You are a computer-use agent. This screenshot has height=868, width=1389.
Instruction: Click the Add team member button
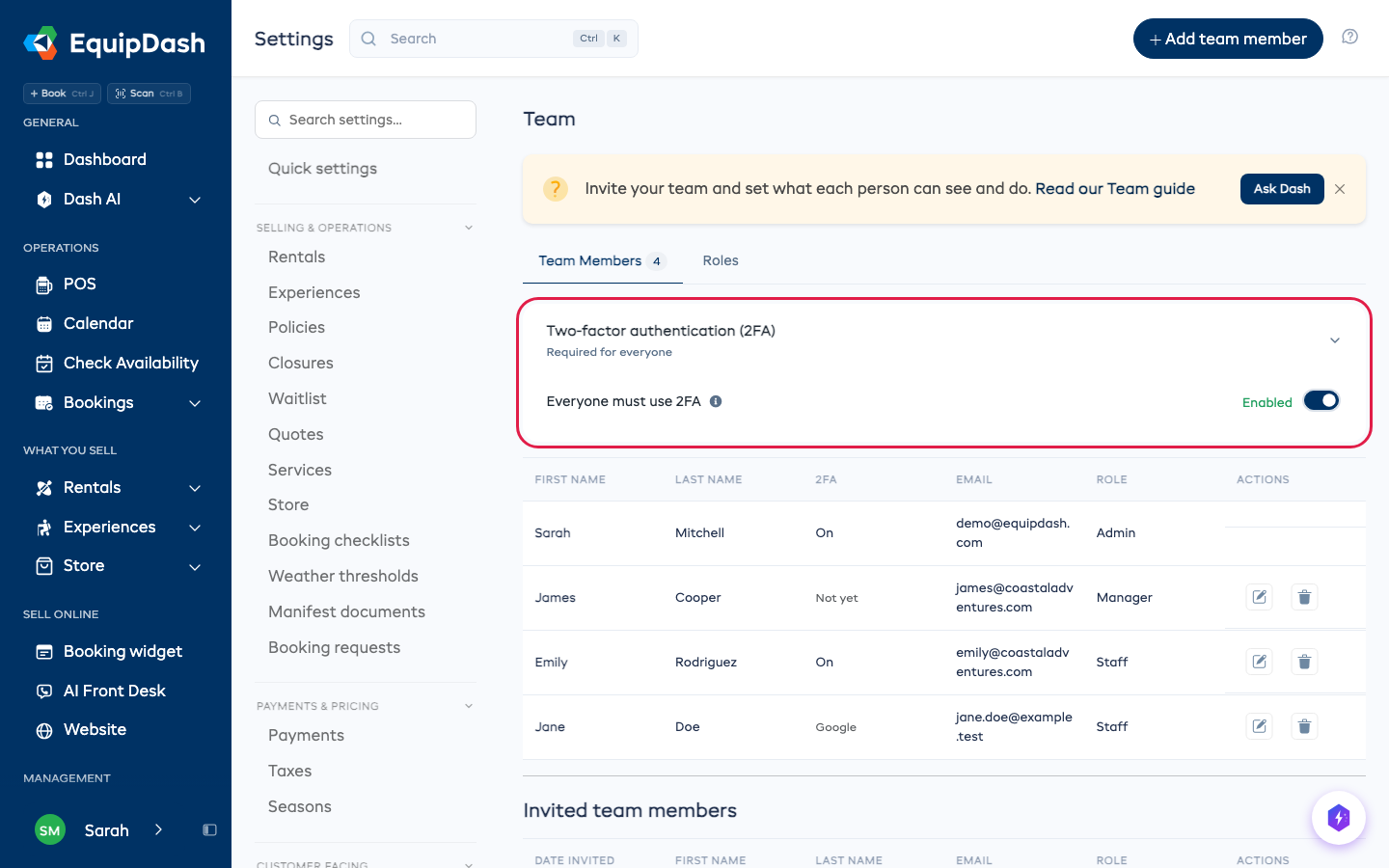point(1228,39)
